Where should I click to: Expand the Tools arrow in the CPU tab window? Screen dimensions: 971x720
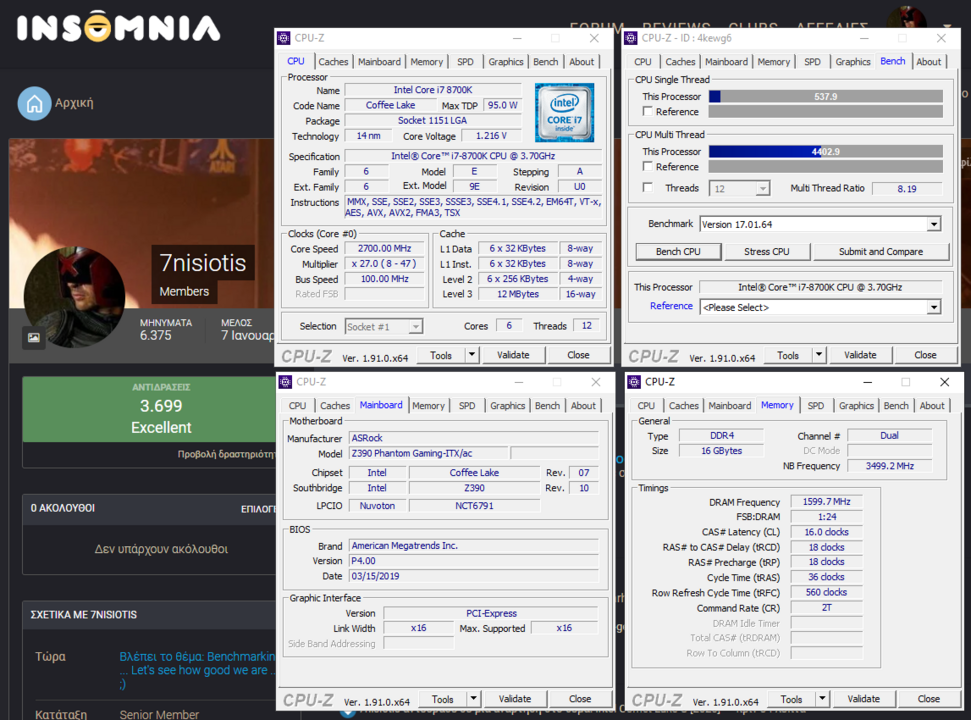pos(472,355)
